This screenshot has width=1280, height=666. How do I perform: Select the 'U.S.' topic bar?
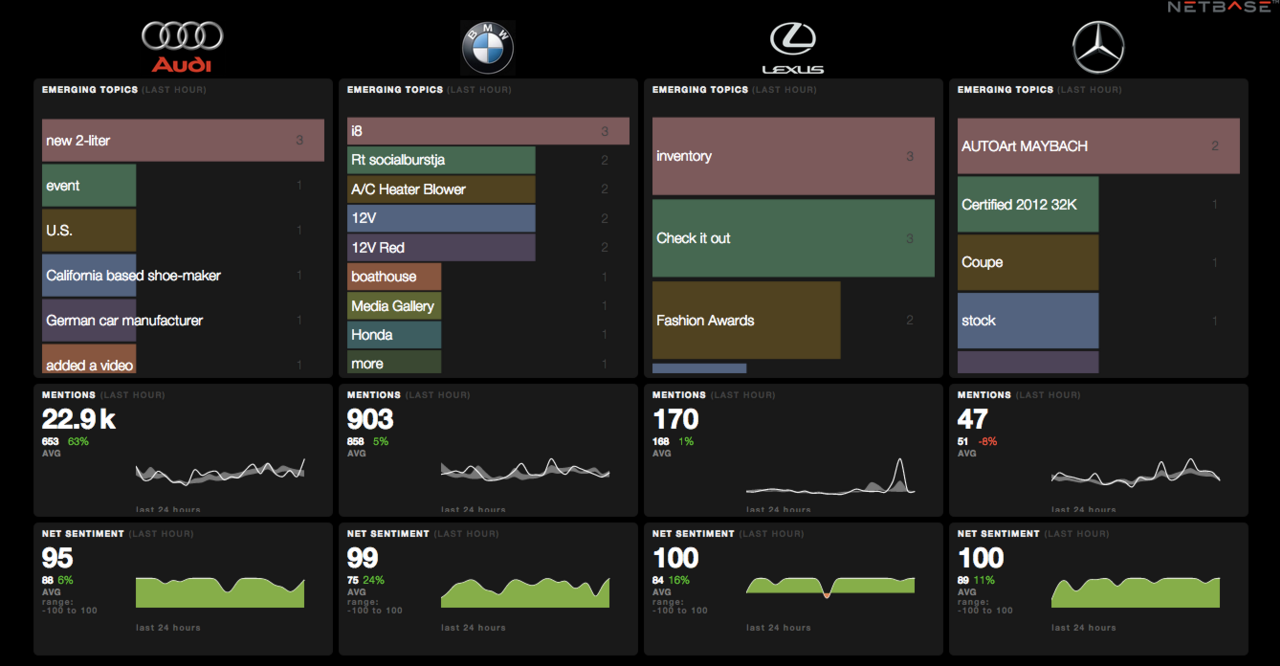pyautogui.click(x=89, y=230)
